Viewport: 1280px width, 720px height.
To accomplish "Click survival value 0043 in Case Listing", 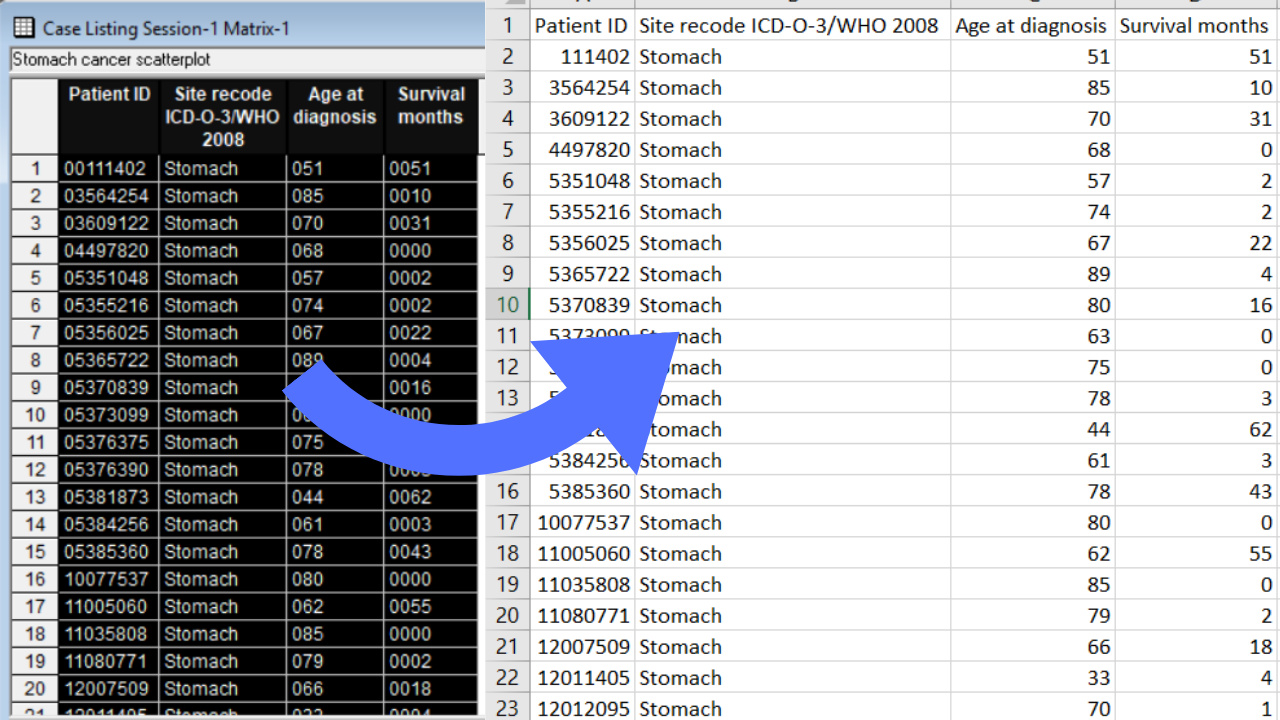I will pos(431,552).
